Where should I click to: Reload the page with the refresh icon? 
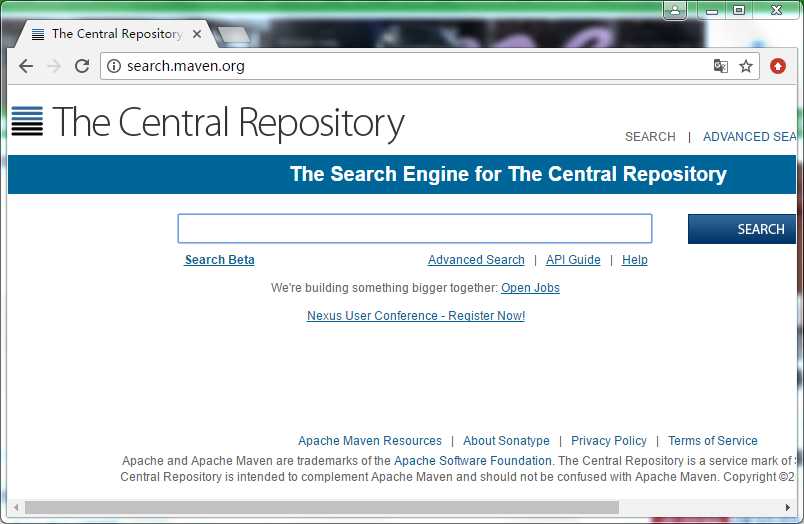point(82,66)
